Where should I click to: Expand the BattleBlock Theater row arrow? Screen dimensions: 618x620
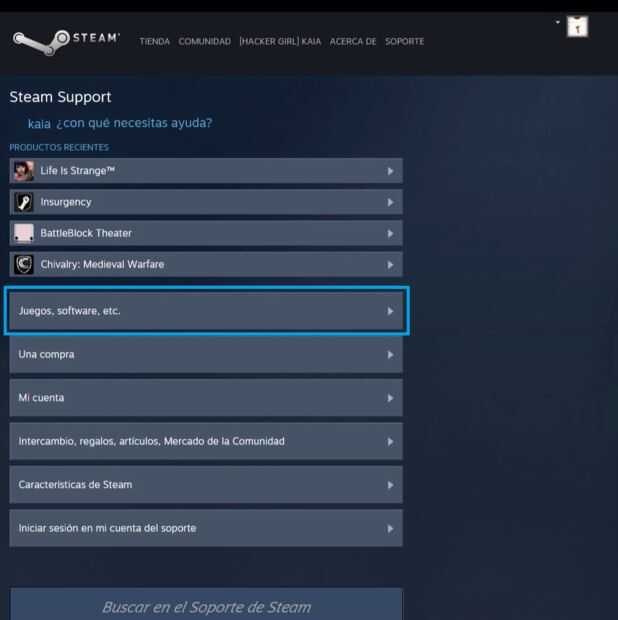(390, 234)
